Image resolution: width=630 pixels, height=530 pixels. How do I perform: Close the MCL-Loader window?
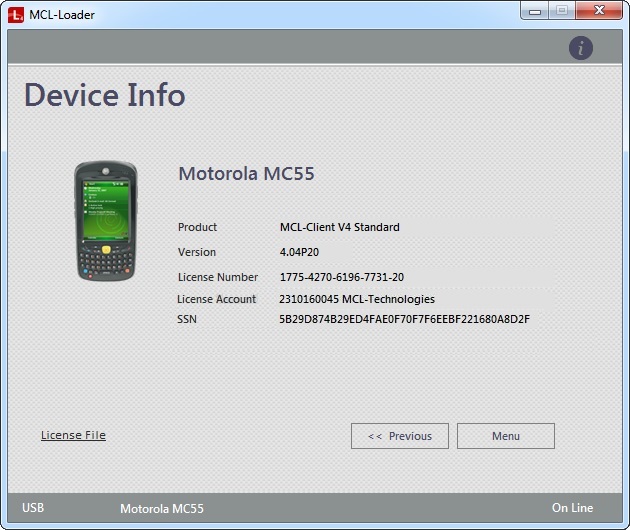coord(599,10)
